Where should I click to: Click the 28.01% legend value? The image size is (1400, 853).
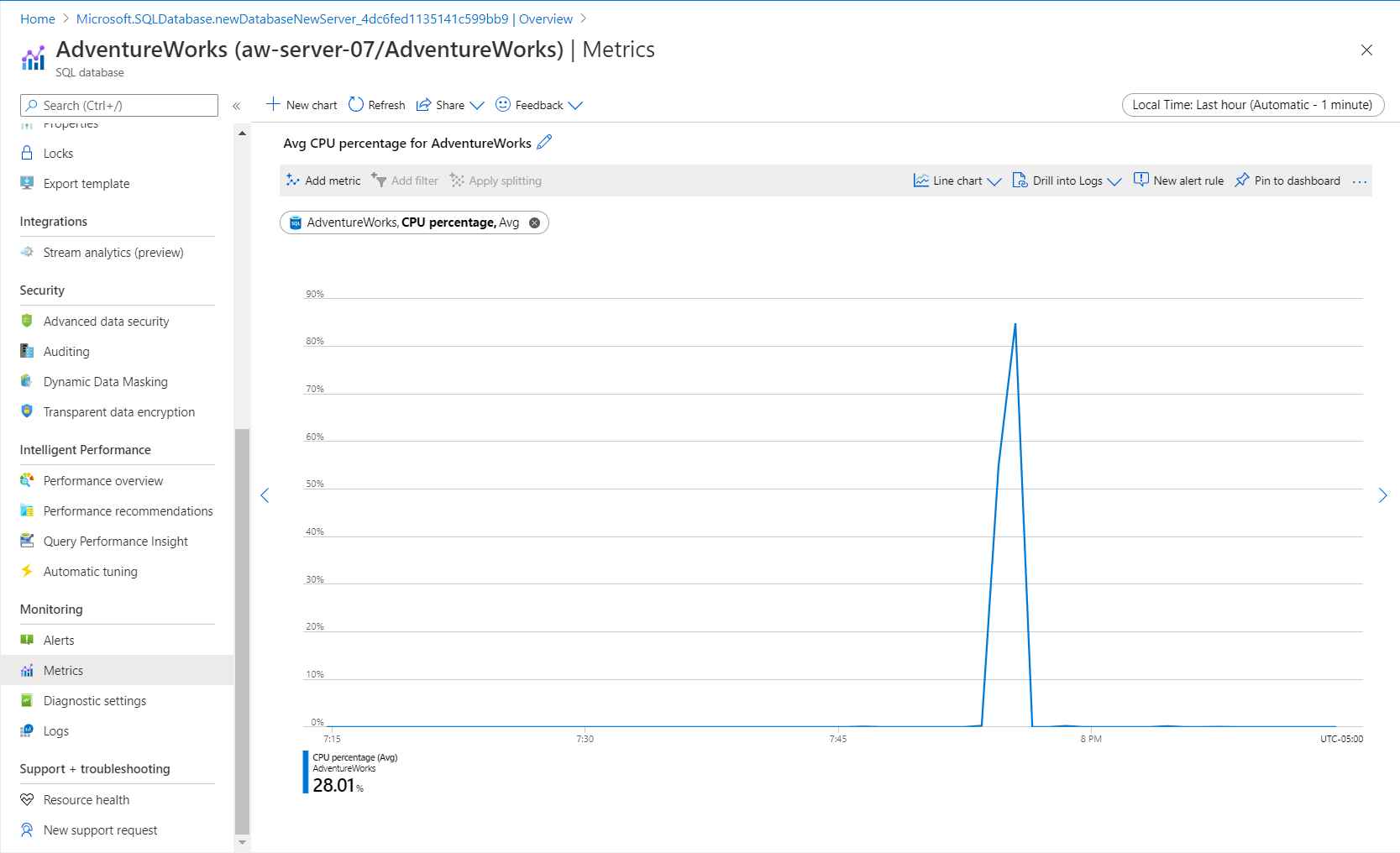[338, 785]
